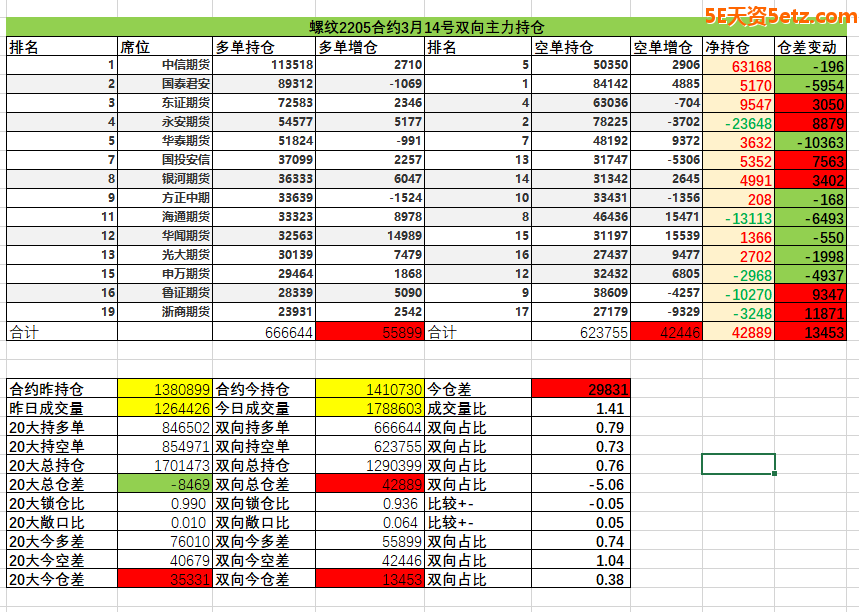Click the net position value 63168

coord(738,65)
